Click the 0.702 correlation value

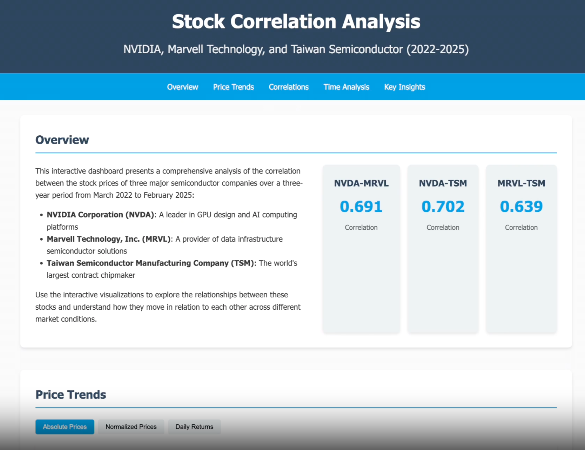click(x=443, y=206)
